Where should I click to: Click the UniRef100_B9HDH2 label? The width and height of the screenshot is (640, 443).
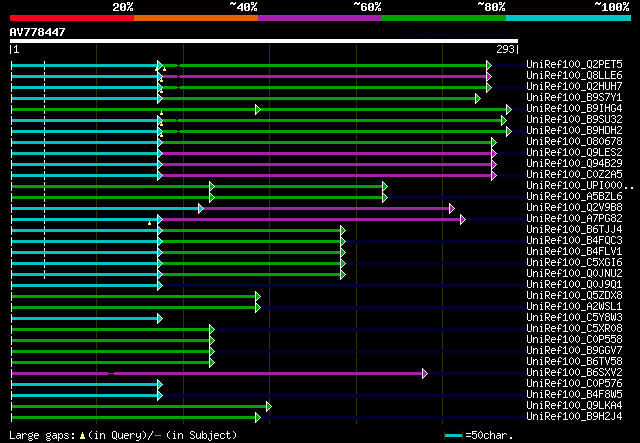pyautogui.click(x=574, y=131)
